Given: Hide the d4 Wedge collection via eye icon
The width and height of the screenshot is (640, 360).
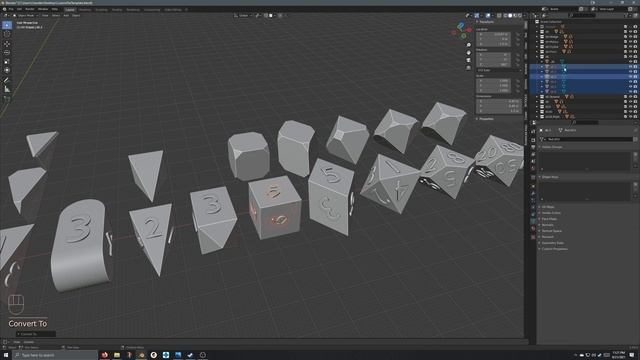Looking at the screenshot, I should tap(630, 37).
